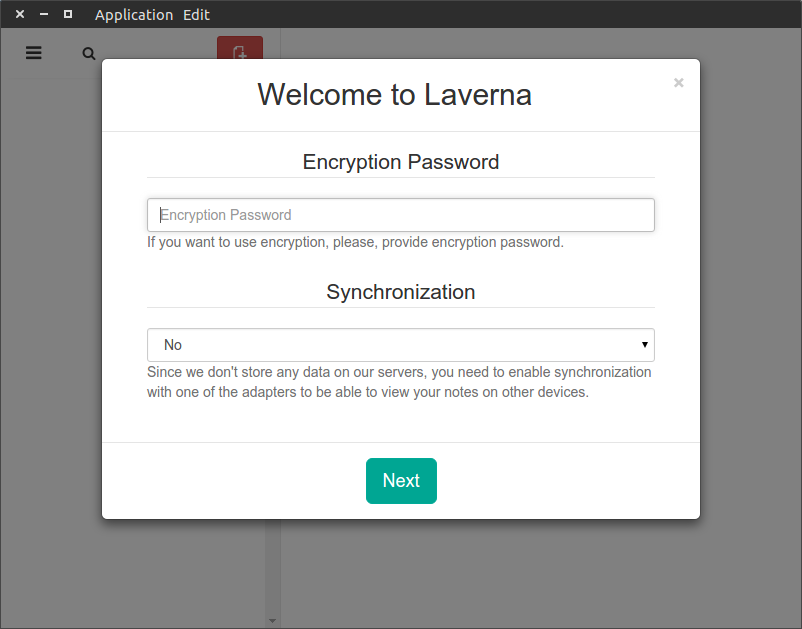
Task: Minimize the Laverna window
Action: (x=44, y=14)
